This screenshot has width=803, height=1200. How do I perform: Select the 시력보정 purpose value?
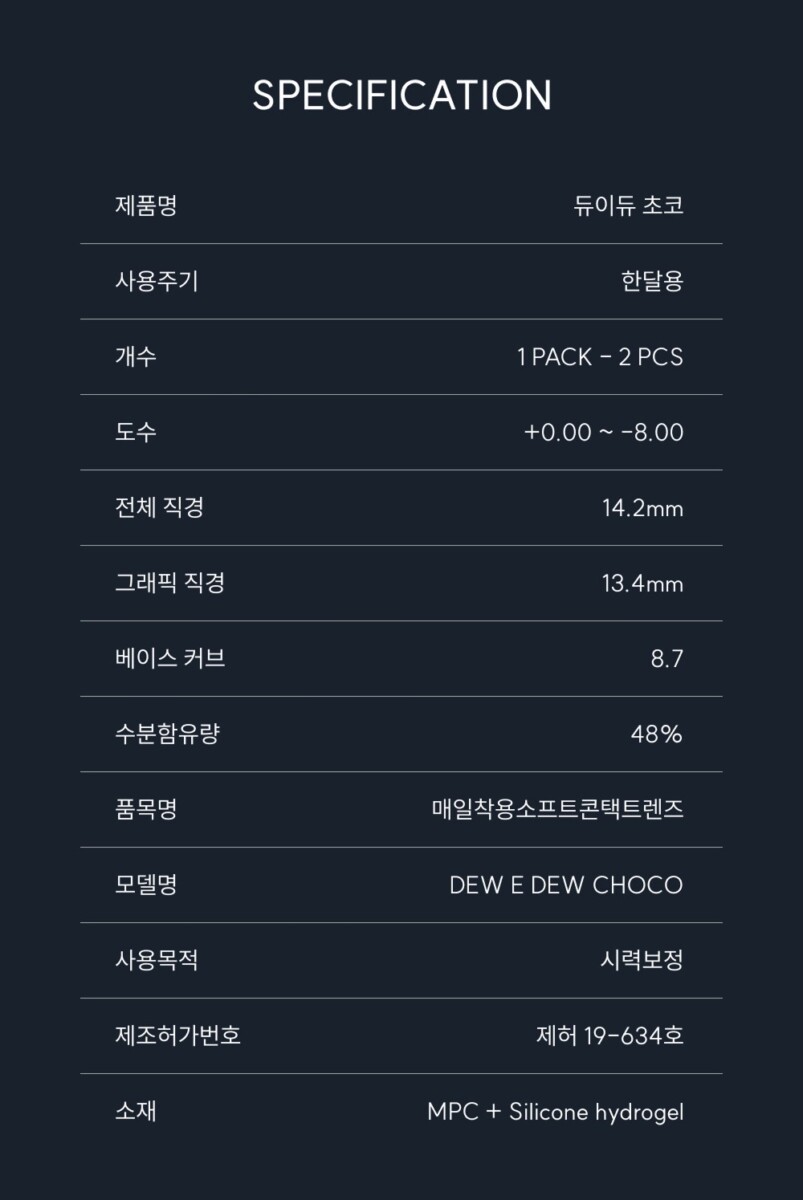(641, 960)
